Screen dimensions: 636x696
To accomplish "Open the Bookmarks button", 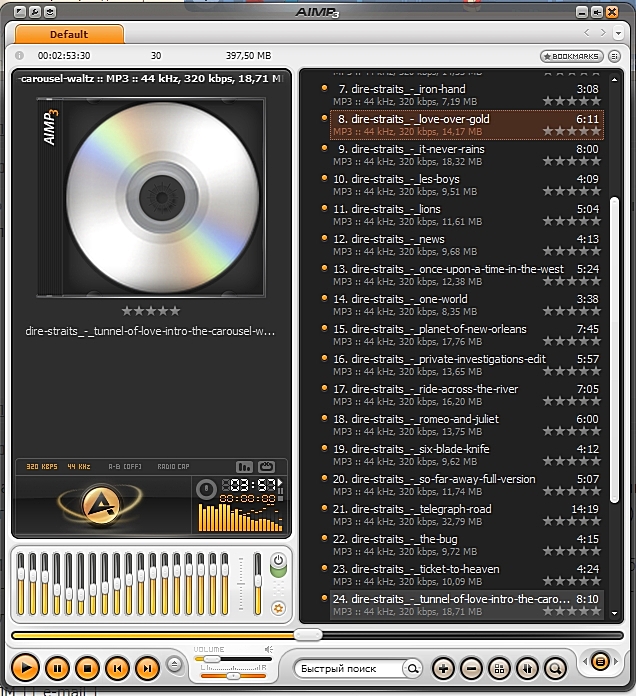I will 572,56.
